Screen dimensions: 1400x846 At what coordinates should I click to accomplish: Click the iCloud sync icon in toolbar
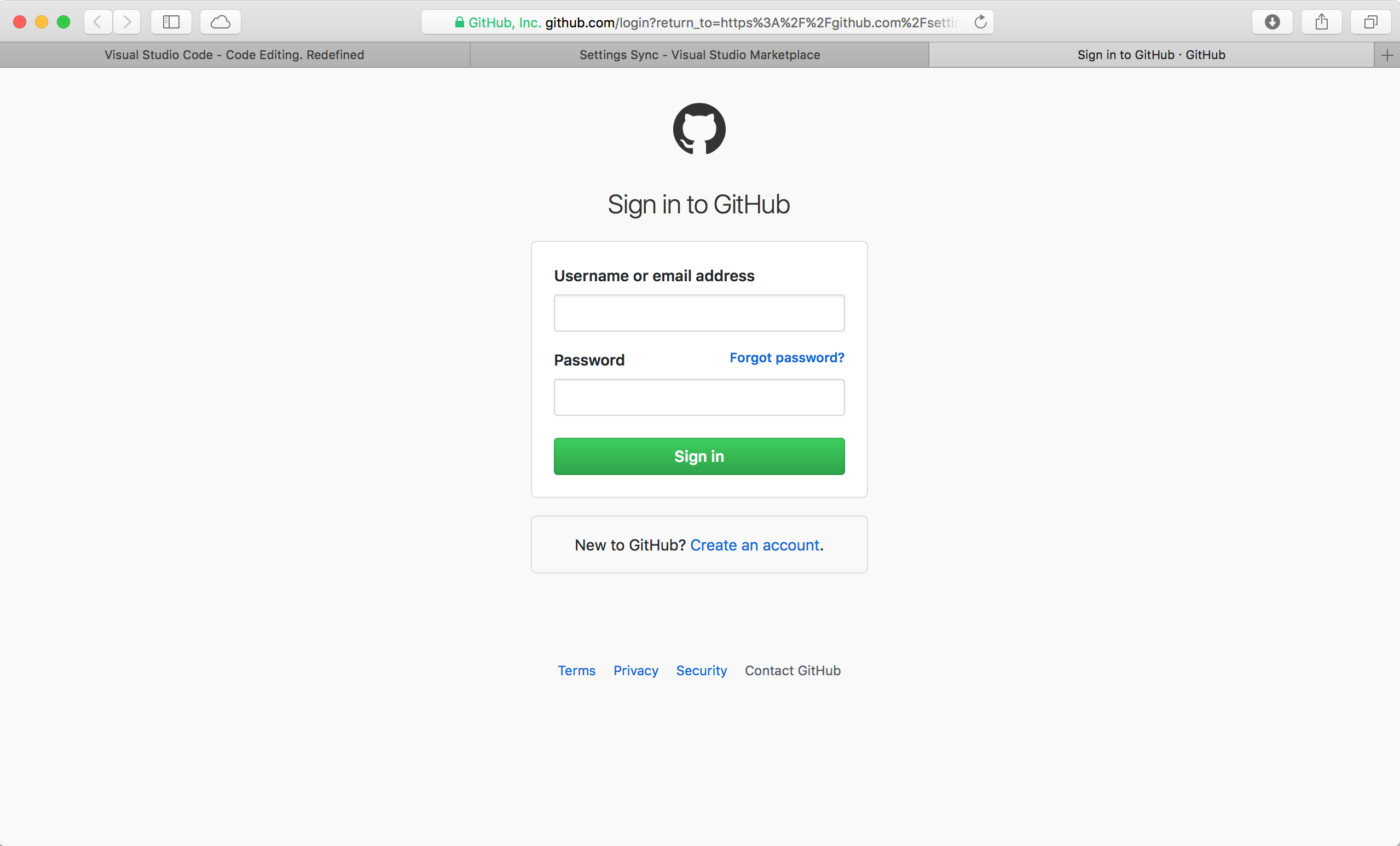tap(218, 22)
